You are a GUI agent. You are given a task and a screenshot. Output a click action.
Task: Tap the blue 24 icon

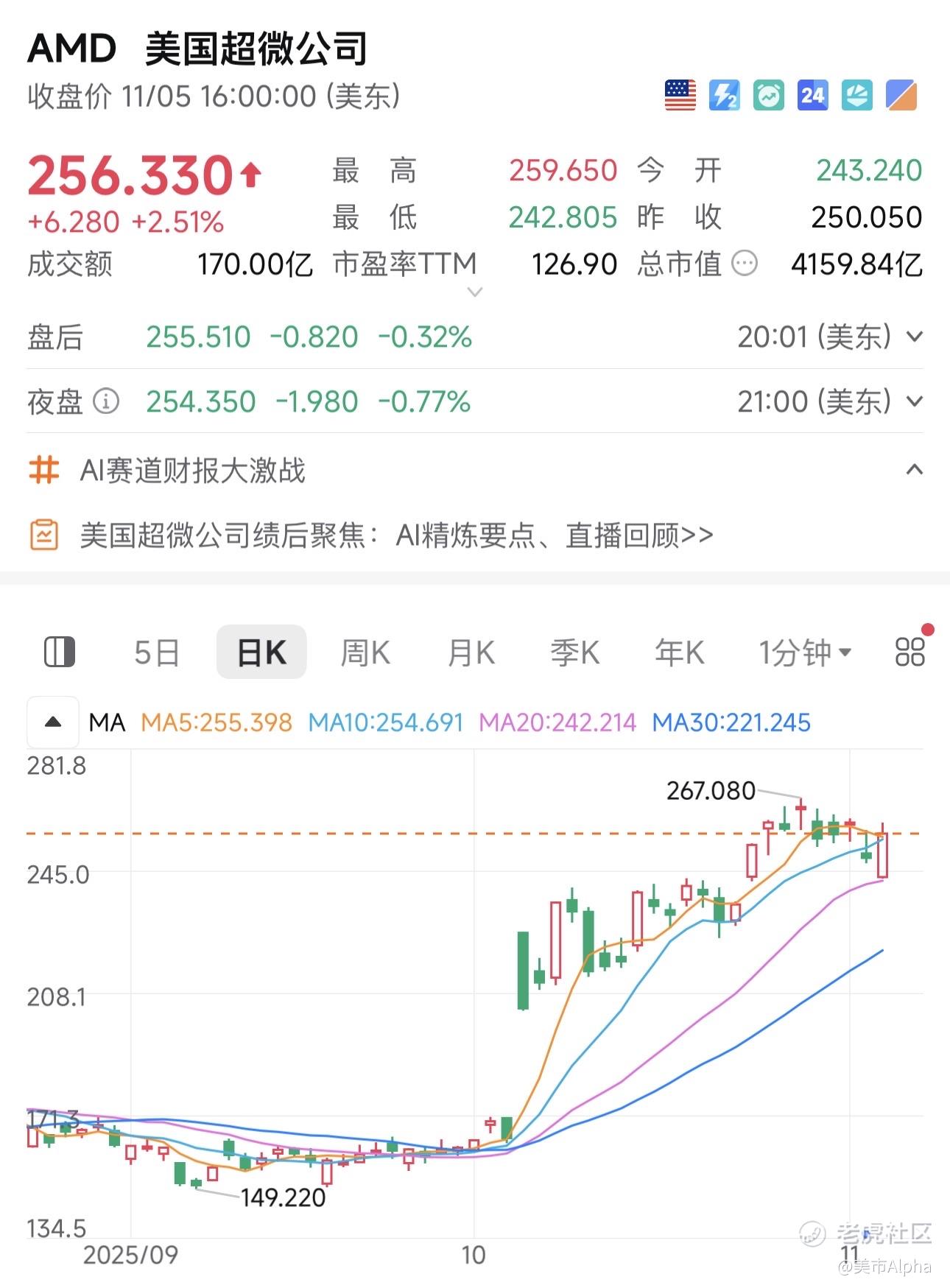pos(812,96)
